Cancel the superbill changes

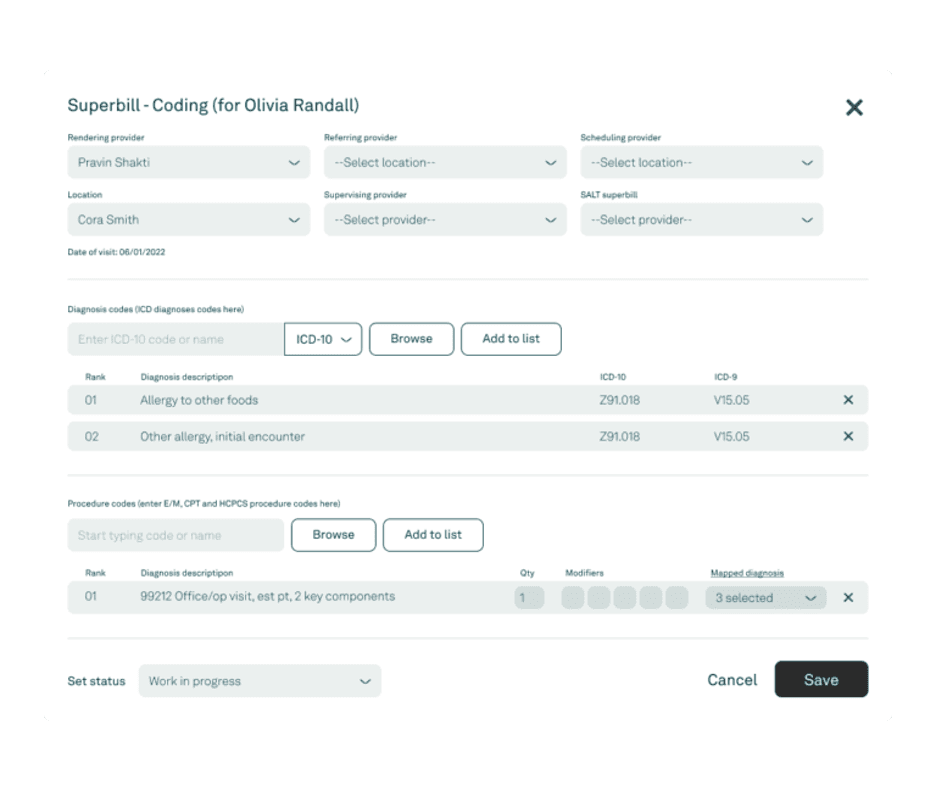[732, 679]
